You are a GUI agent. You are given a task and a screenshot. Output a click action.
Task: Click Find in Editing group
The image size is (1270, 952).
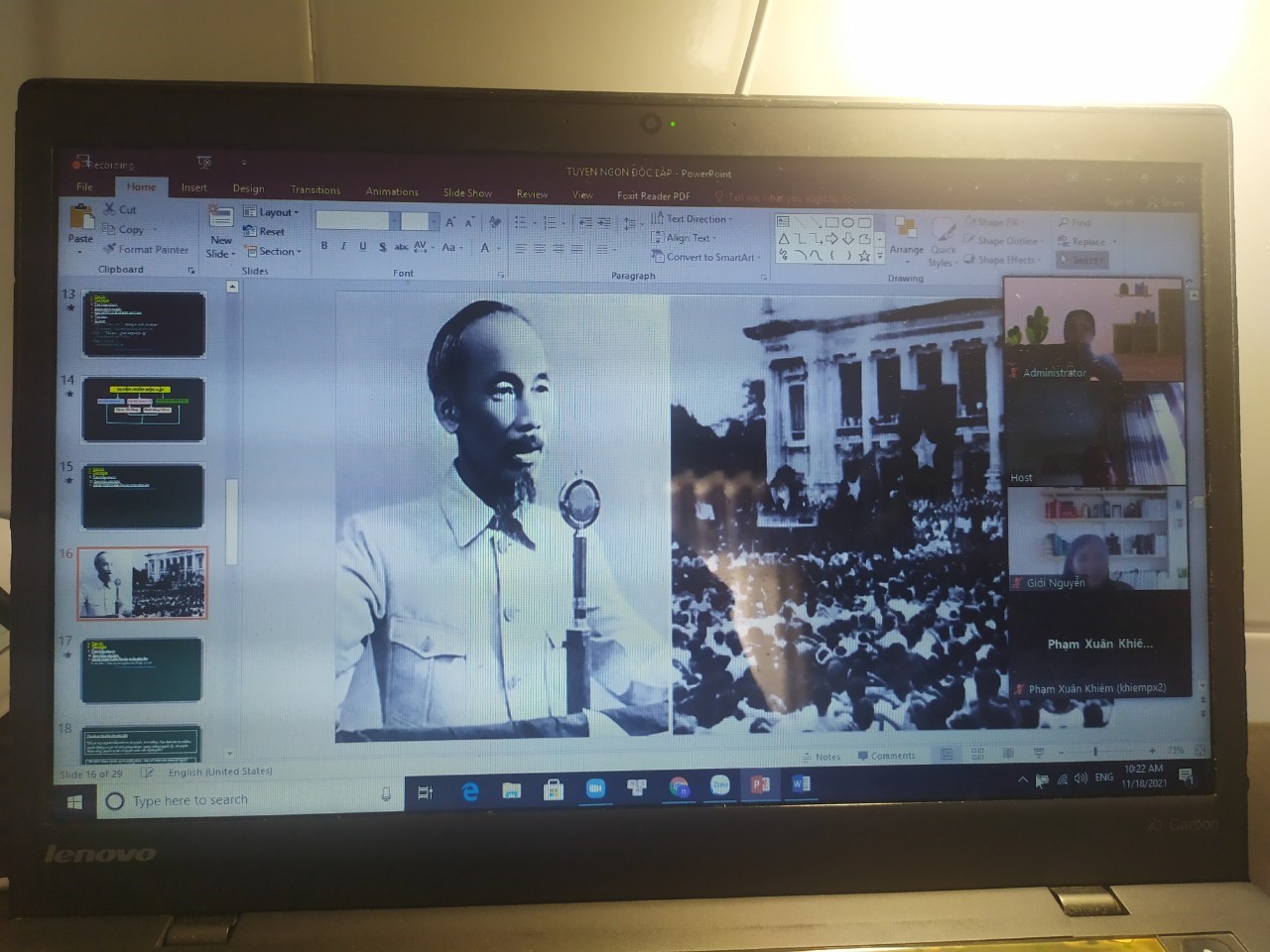(x=1075, y=222)
